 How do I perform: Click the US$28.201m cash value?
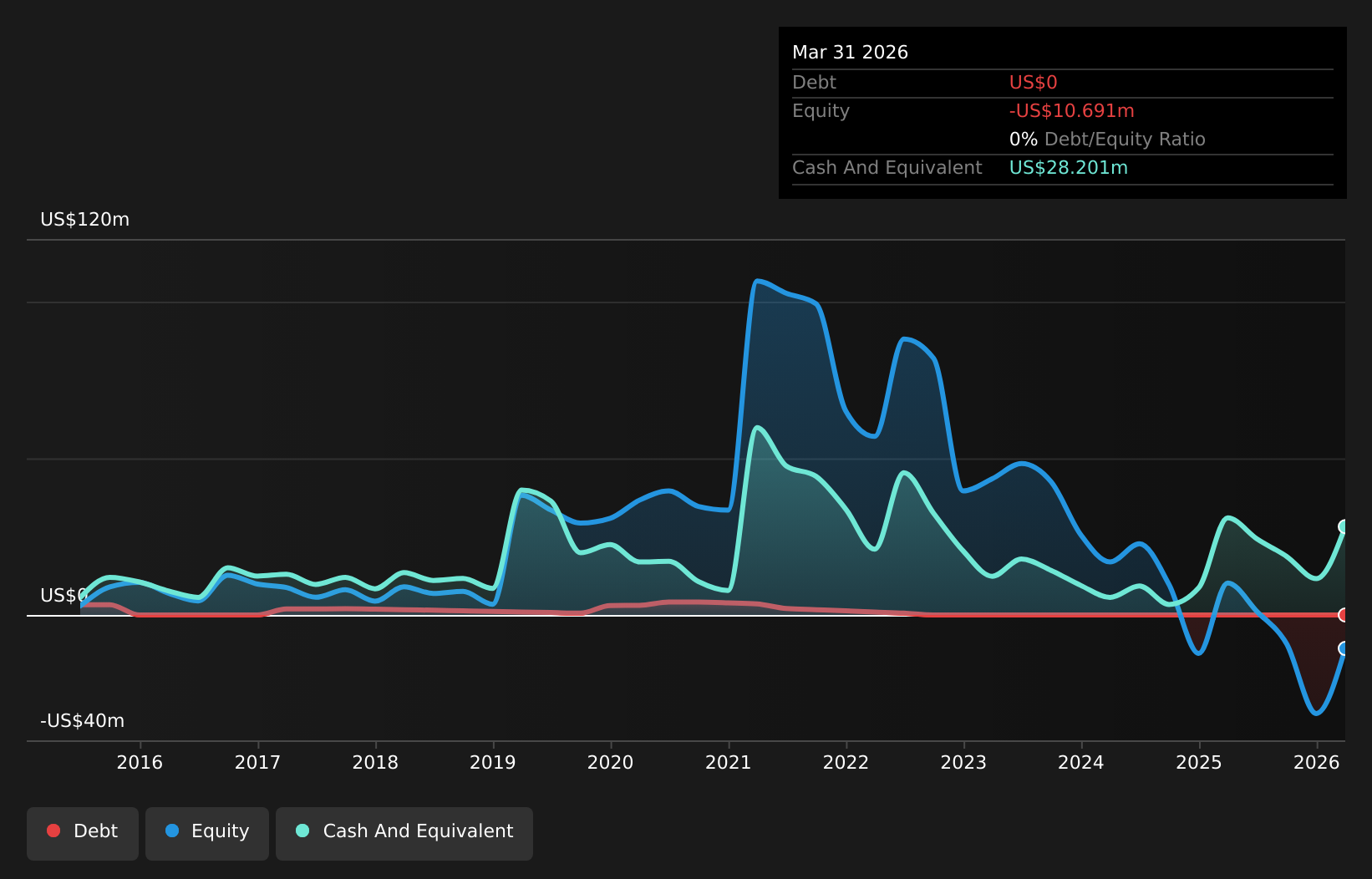coord(1069,168)
